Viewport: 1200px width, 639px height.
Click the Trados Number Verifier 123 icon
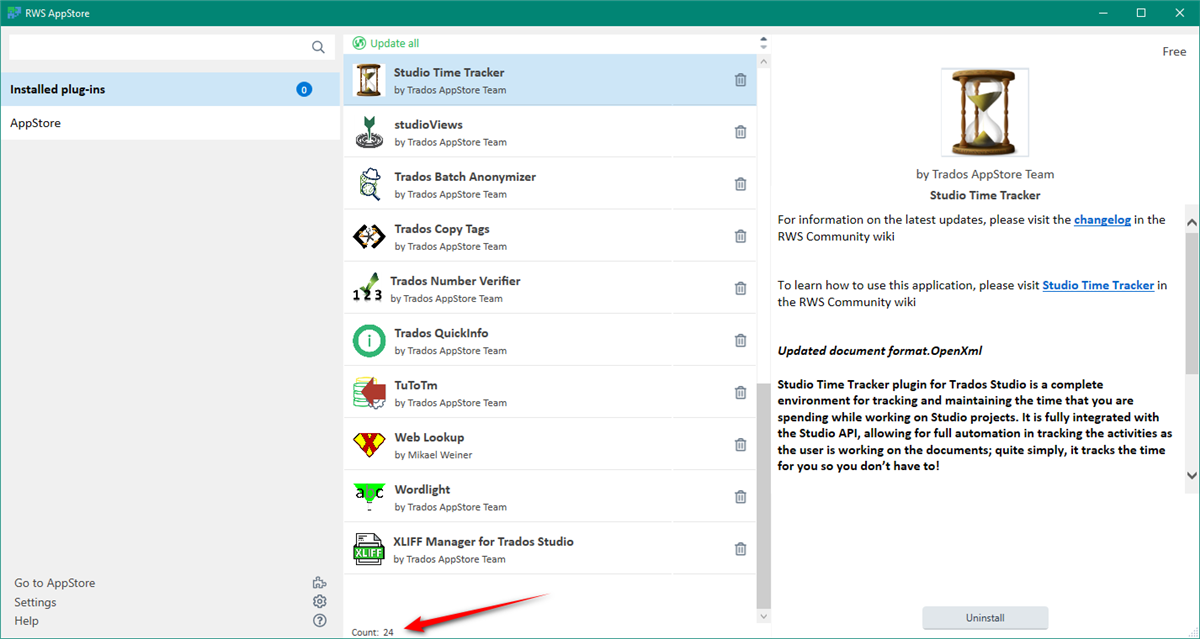pyautogui.click(x=368, y=287)
